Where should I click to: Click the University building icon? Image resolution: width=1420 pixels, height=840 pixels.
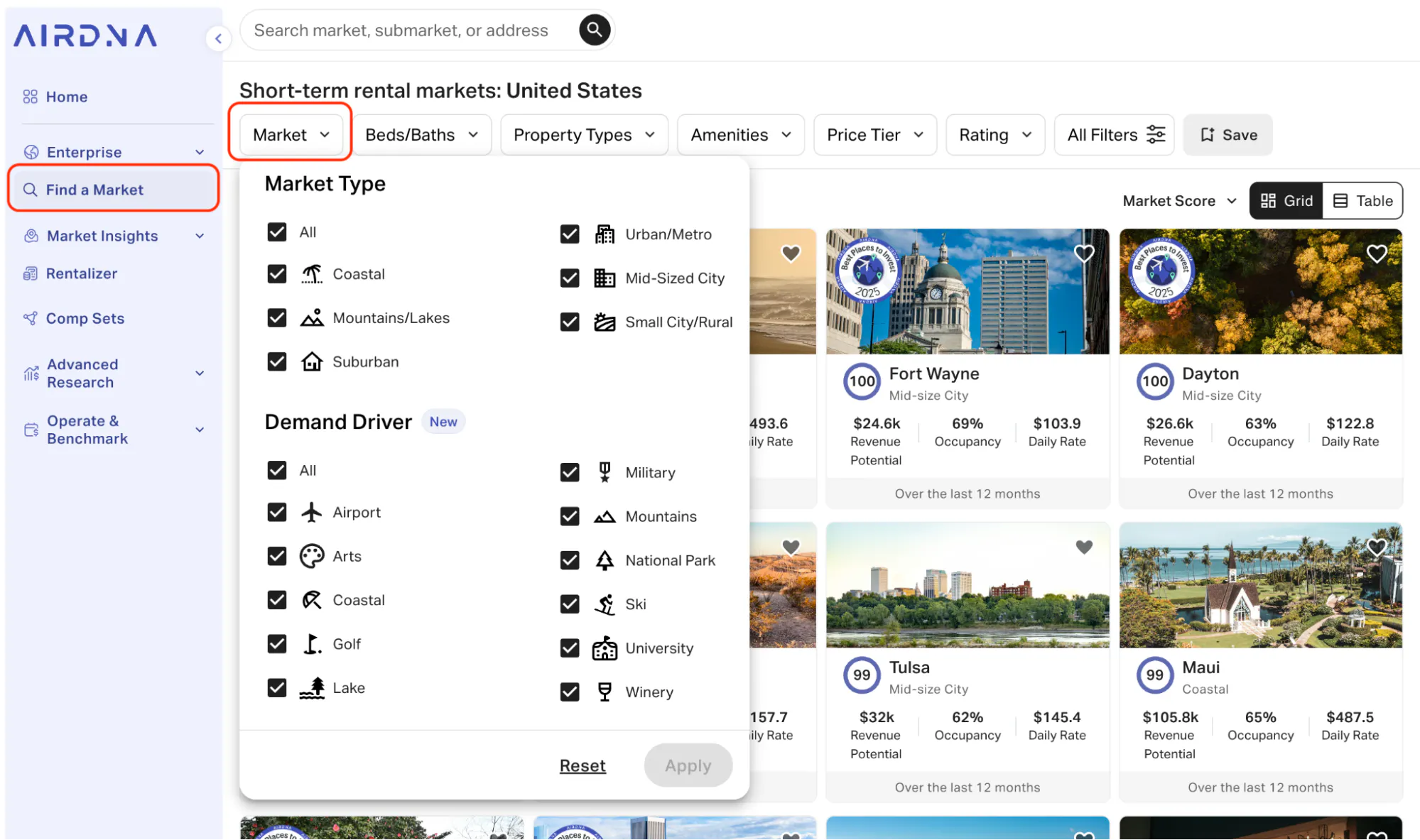[x=605, y=648]
